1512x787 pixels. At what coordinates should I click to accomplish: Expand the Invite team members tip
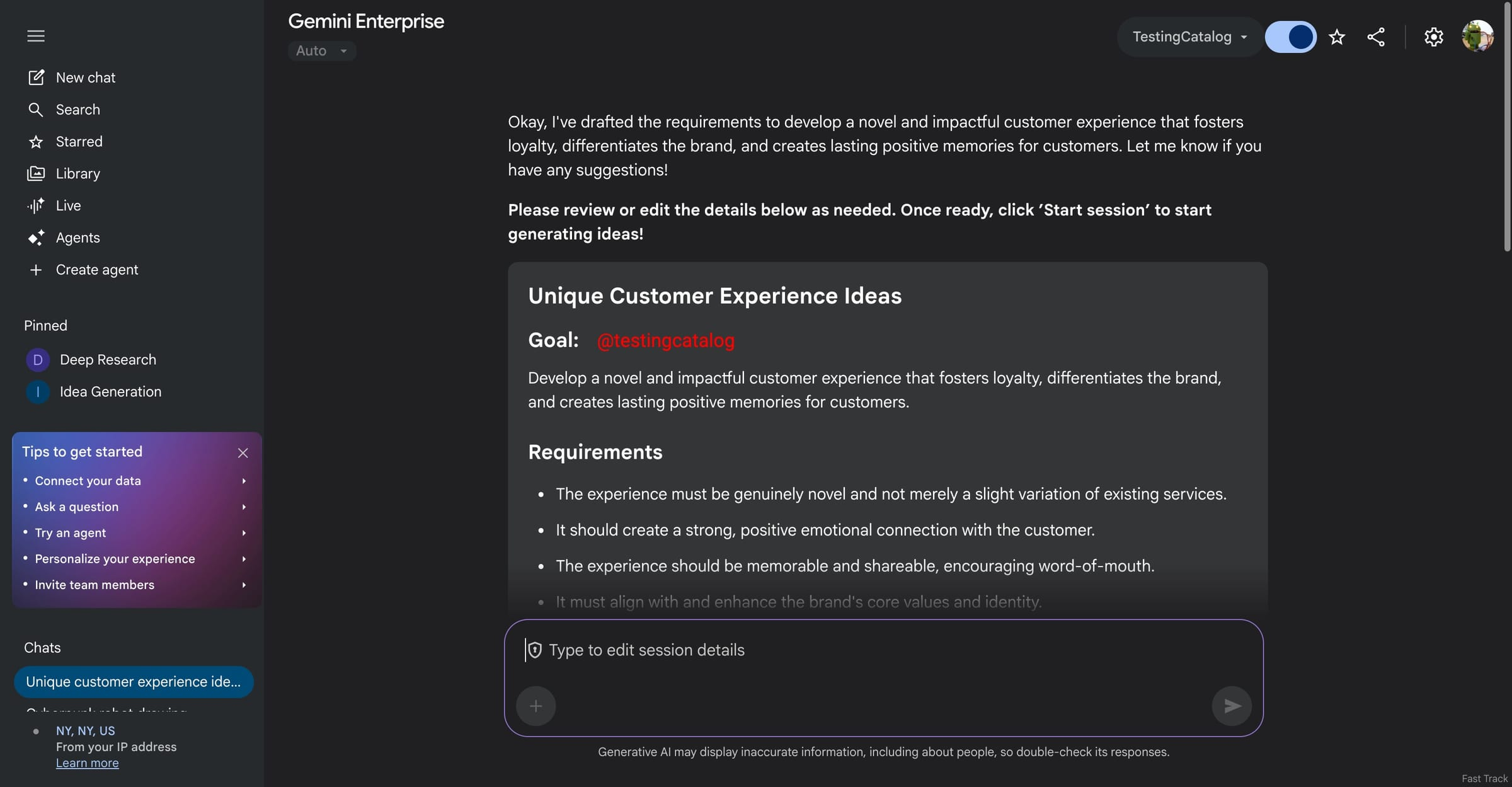[x=135, y=585]
